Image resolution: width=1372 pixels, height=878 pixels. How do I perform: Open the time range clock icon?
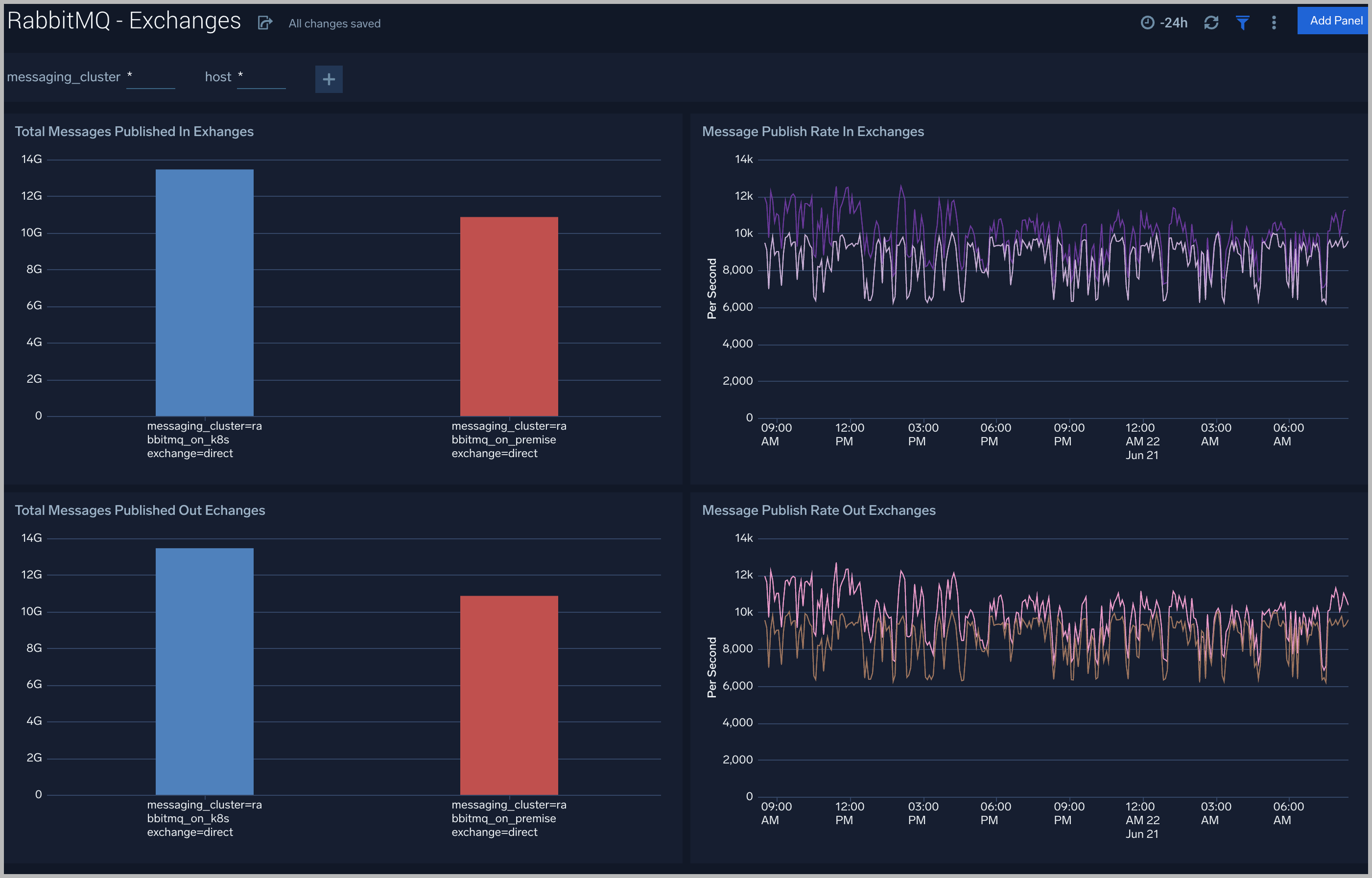[1148, 22]
